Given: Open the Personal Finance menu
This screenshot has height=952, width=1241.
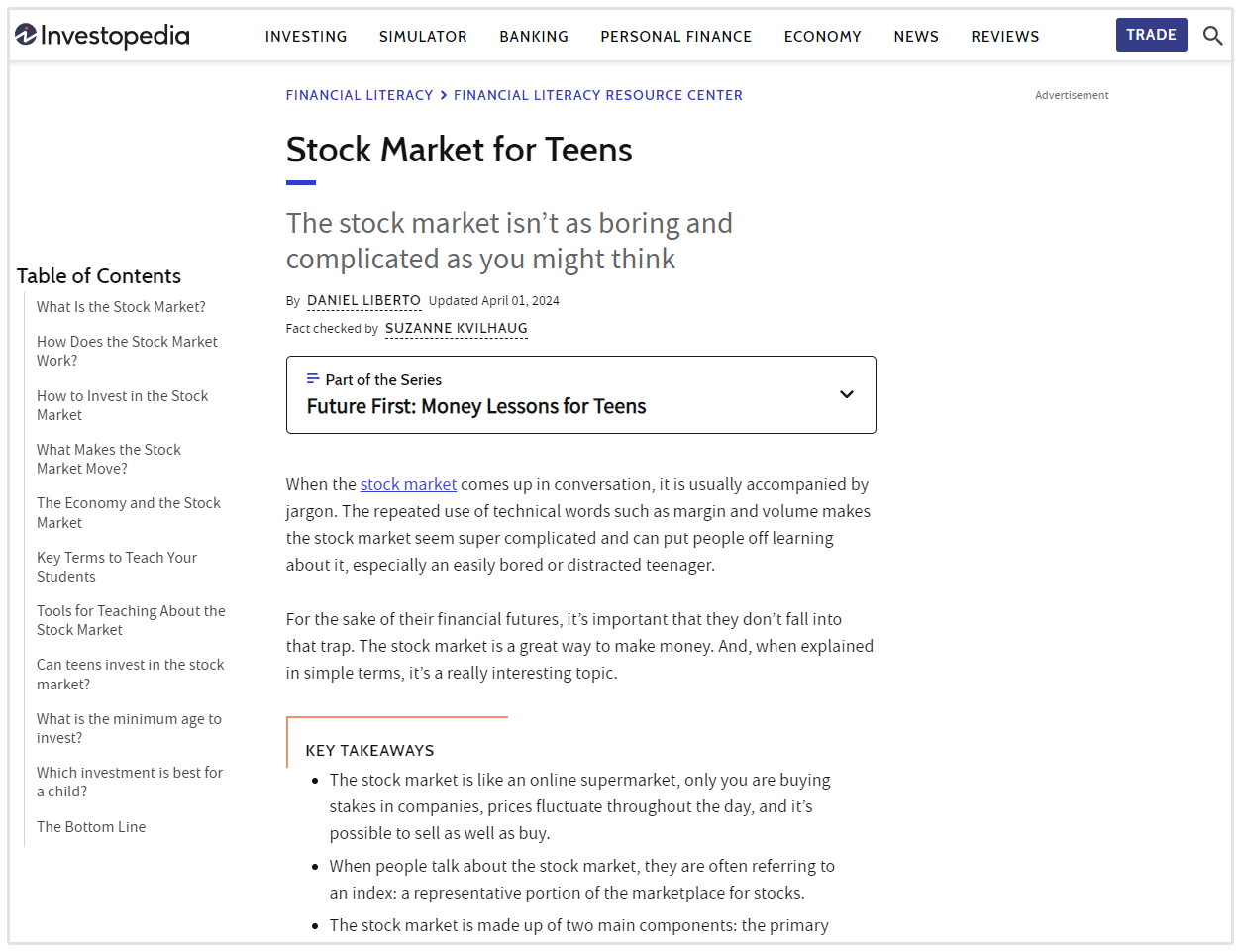Looking at the screenshot, I should point(675,37).
